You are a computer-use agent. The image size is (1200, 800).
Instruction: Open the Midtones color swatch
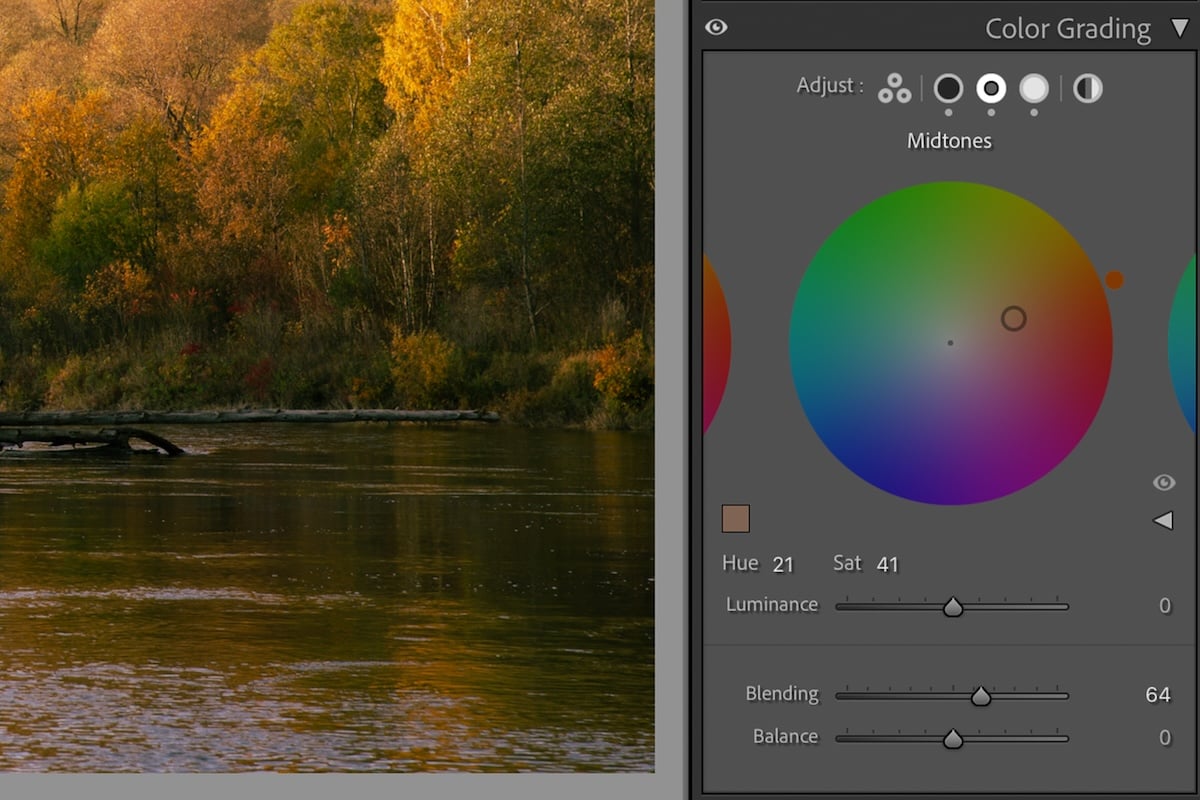(737, 518)
